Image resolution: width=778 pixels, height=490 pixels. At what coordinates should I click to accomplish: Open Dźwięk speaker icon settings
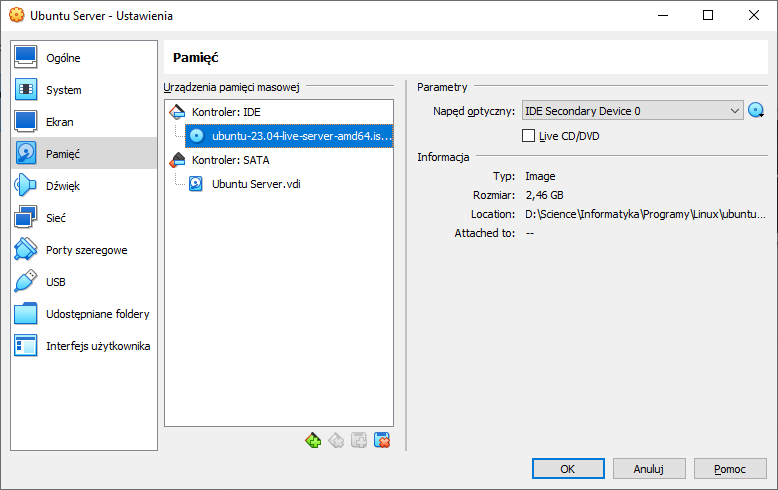click(x=25, y=185)
